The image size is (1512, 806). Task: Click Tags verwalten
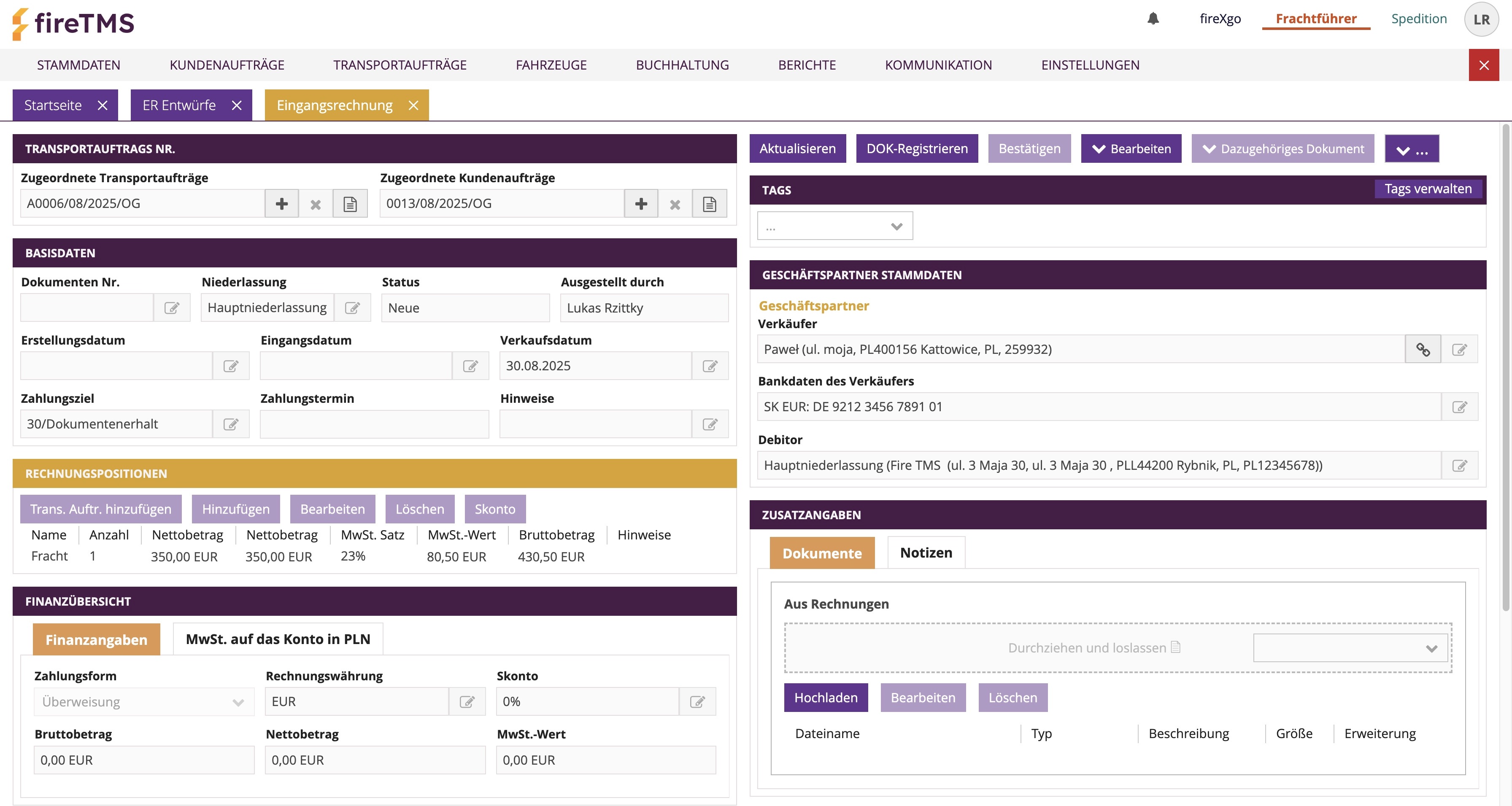[1428, 189]
